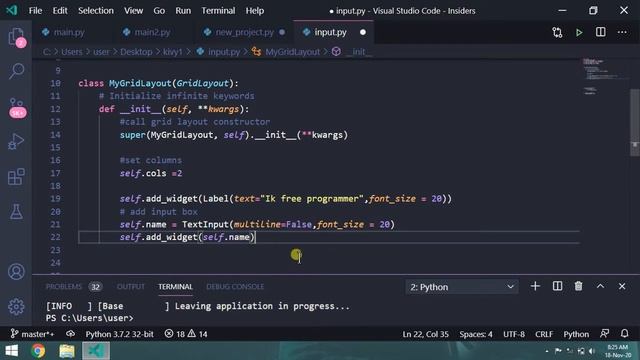Open the Edit menu
Viewport: 640px width, 360px height.
(60, 11)
